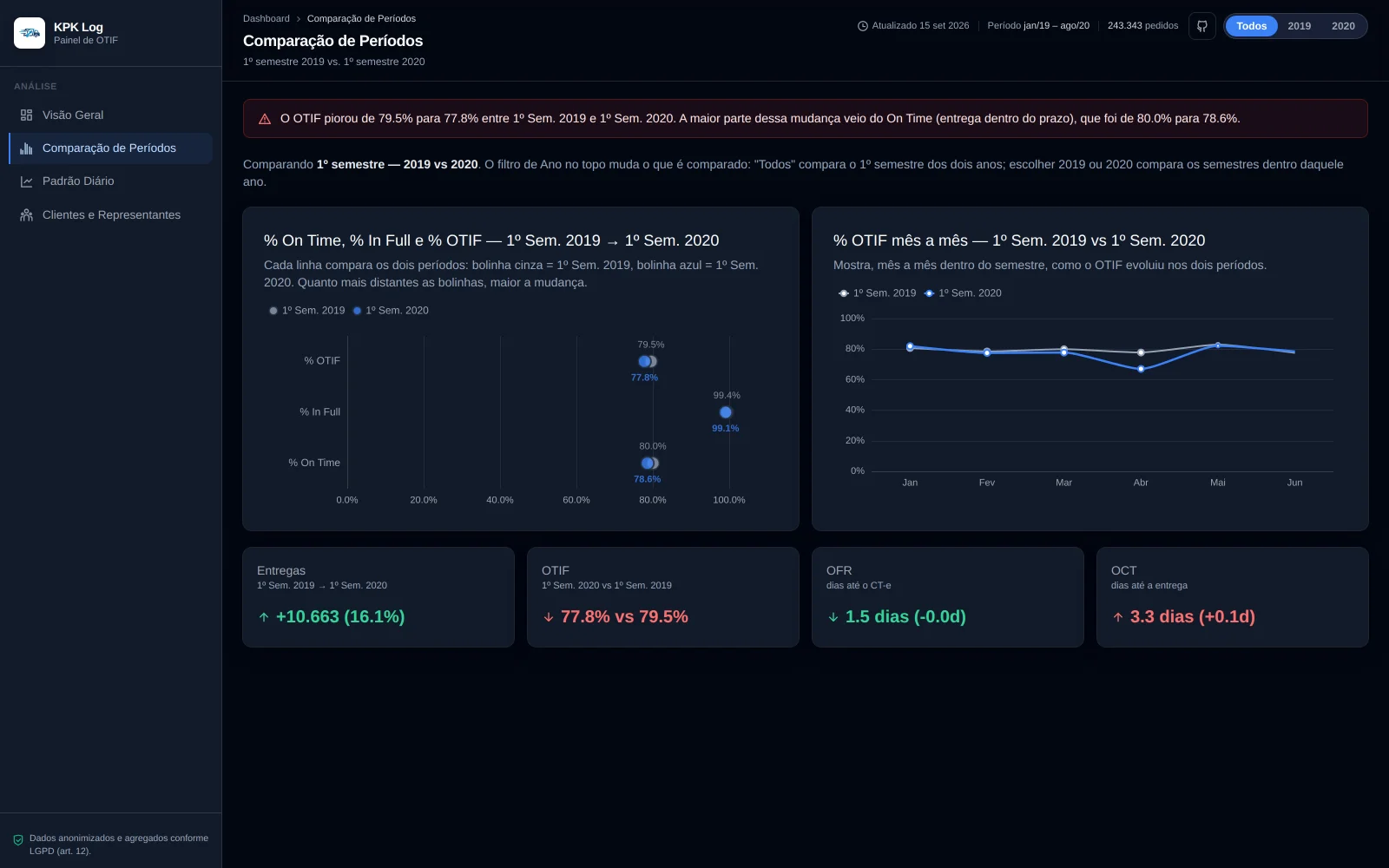Click the Período jan/19 – ago/20 text
This screenshot has height=868, width=1389.
[1038, 26]
